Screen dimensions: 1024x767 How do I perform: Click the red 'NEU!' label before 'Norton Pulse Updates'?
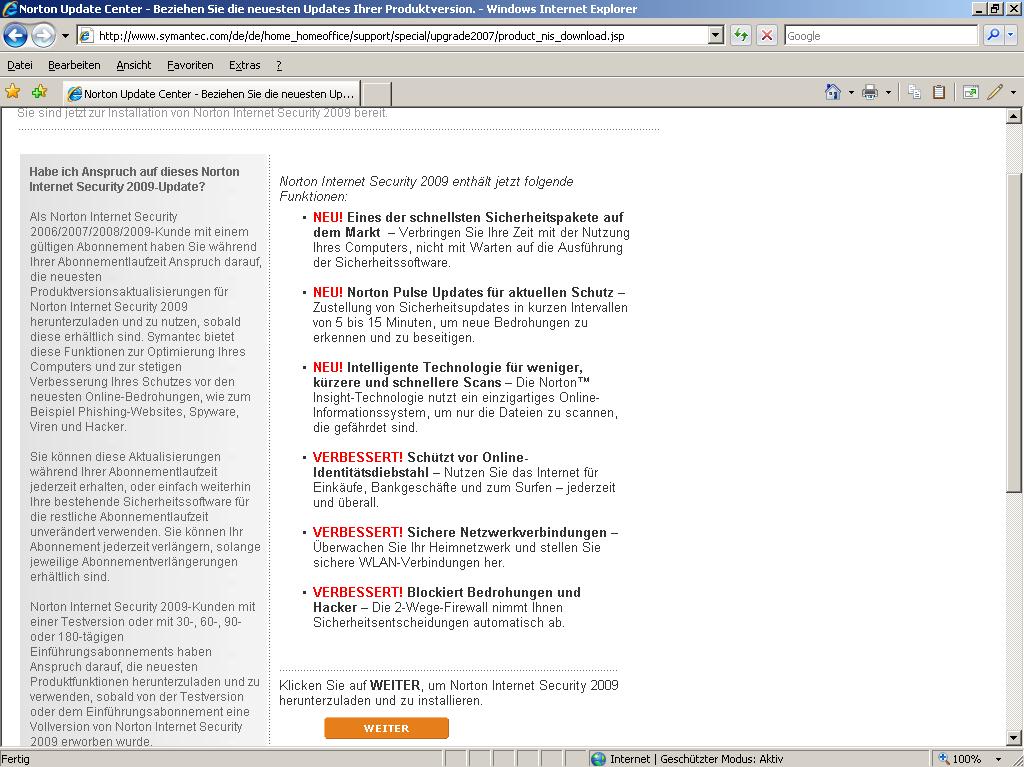pyautogui.click(x=328, y=292)
